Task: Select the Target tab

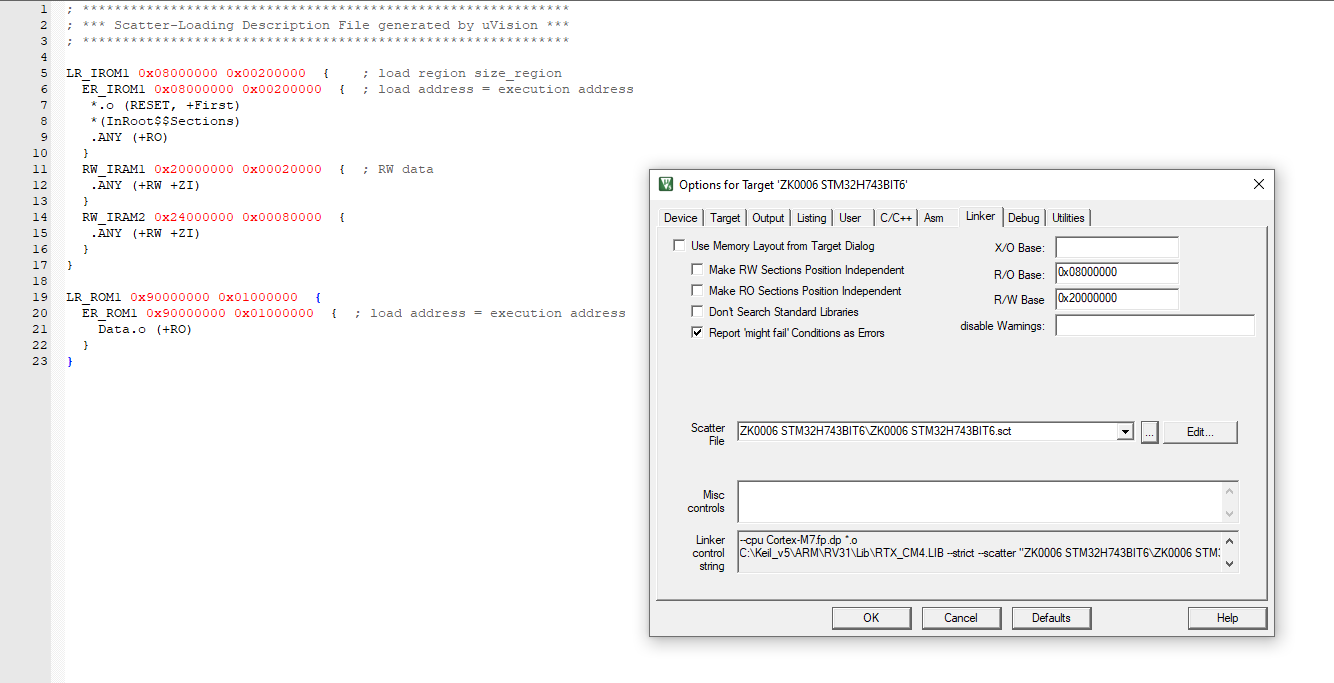Action: click(x=725, y=217)
